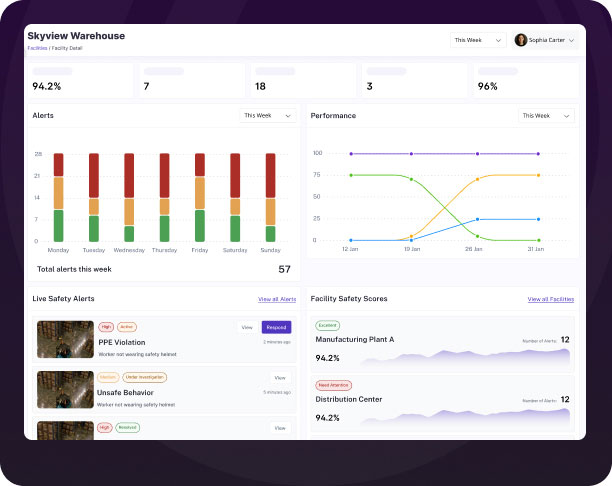Select the Thursday bar in Alerts chart
The image size is (612, 486).
pyautogui.click(x=165, y=198)
